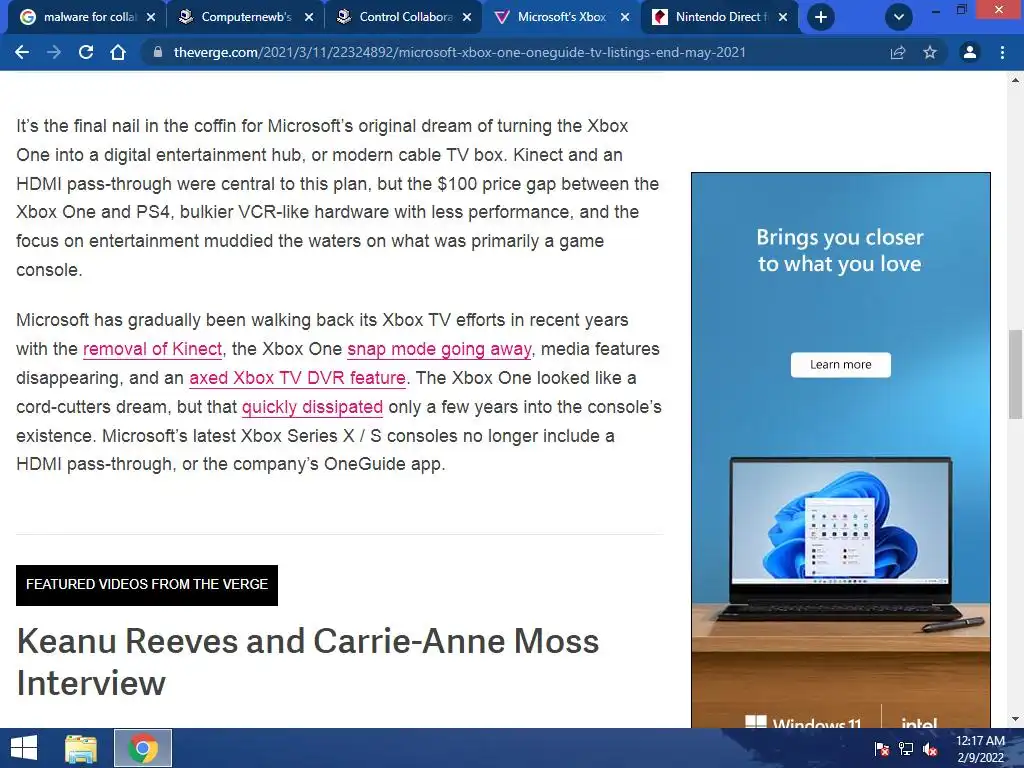Close the Computernewb's tab

[309, 17]
